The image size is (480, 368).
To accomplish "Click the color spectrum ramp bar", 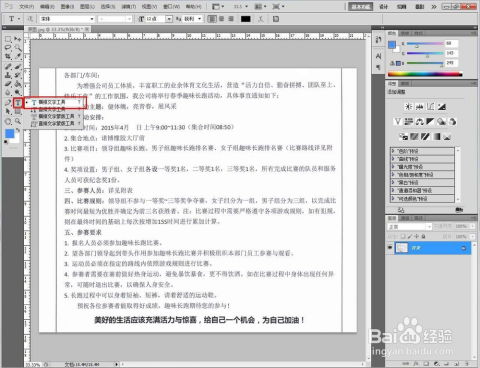I will pos(425,74).
